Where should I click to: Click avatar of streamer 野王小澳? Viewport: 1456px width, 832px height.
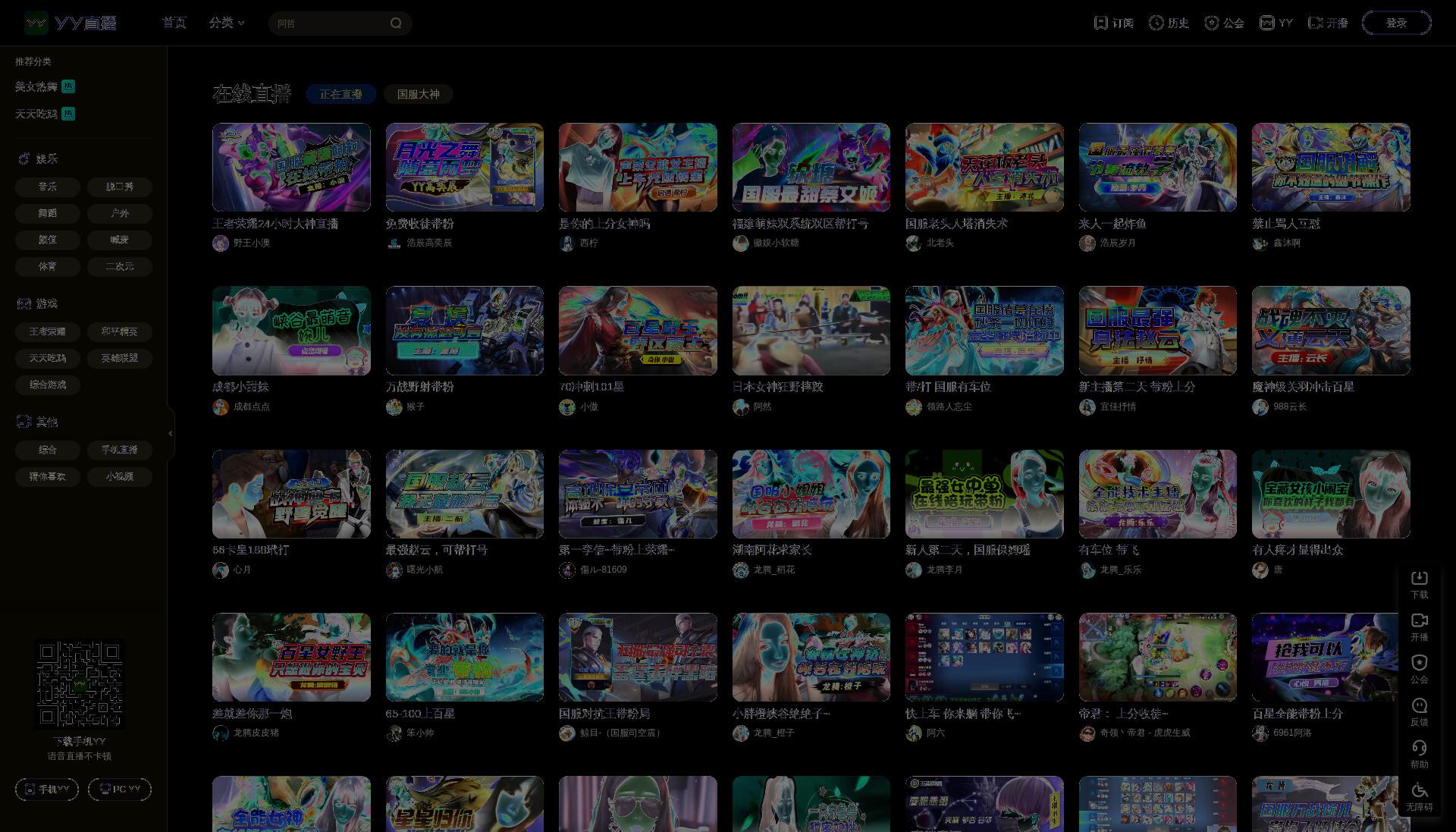click(x=221, y=243)
